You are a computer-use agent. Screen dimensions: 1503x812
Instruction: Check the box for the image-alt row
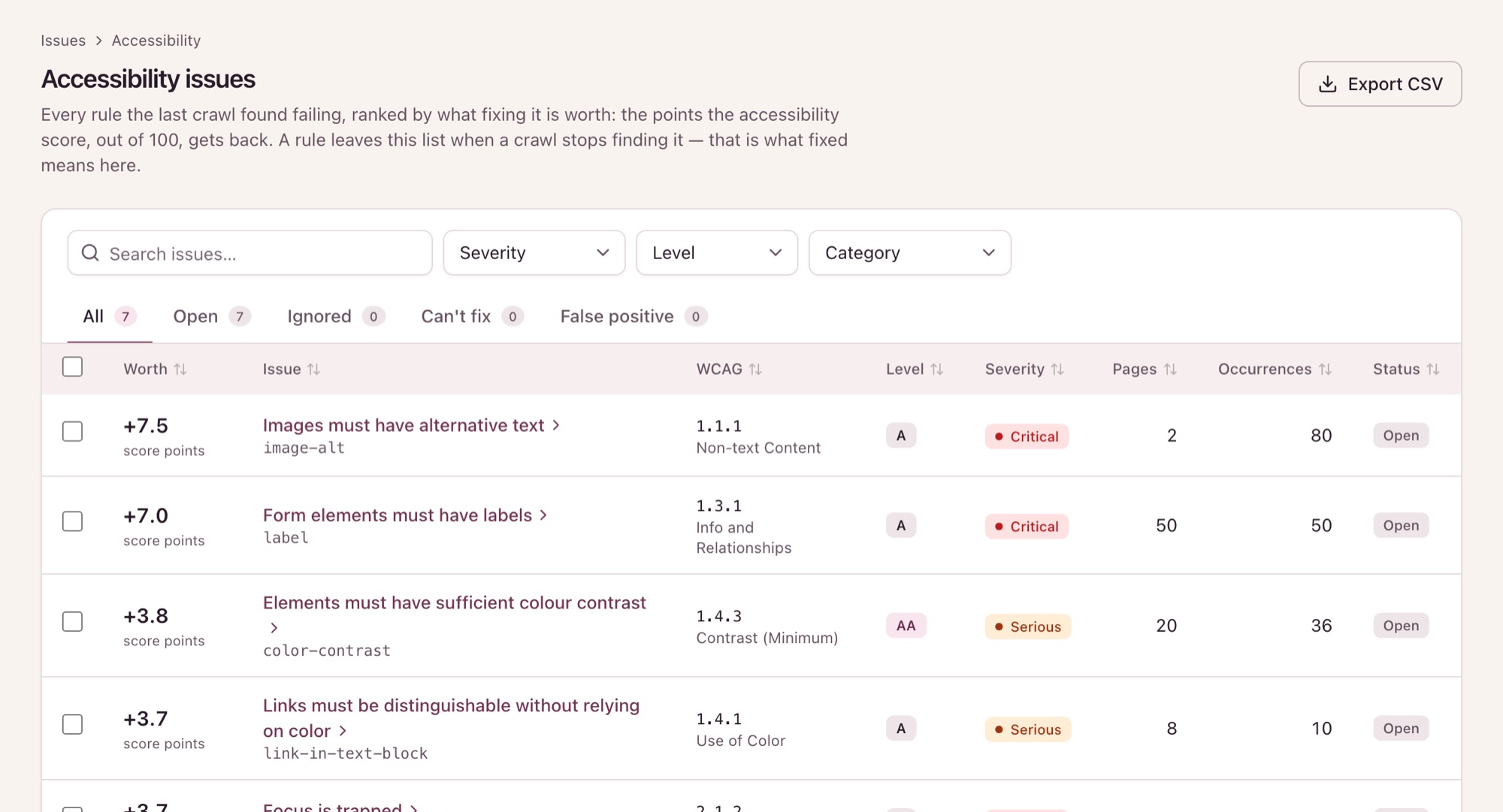point(72,431)
